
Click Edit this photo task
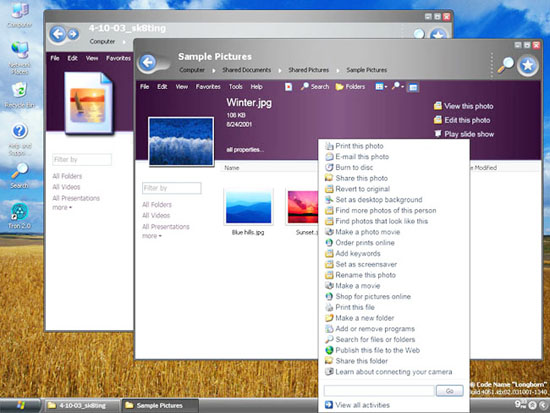coord(462,120)
